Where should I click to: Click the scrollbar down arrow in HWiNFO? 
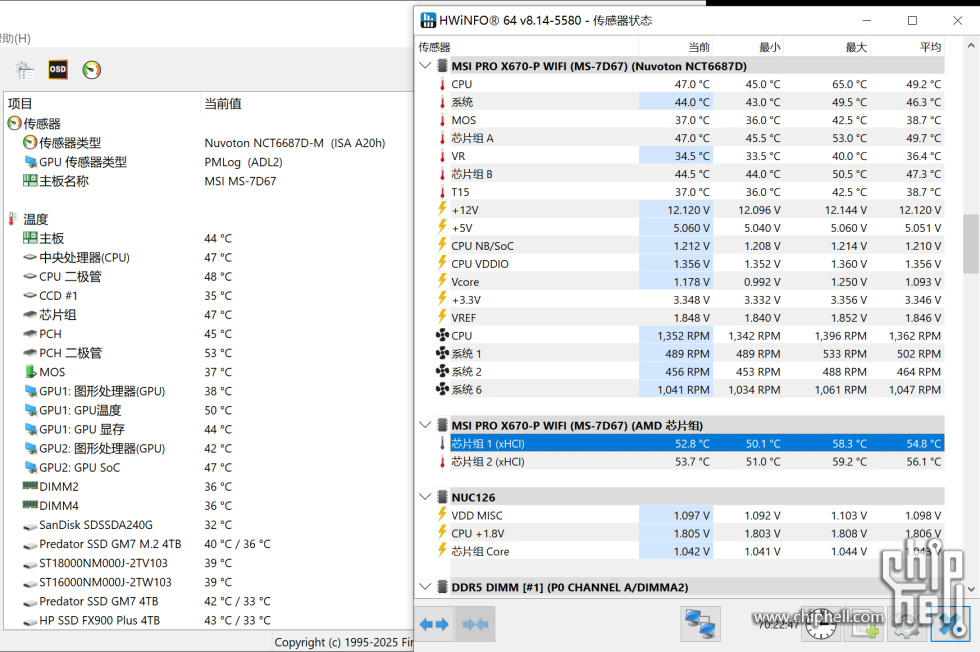[x=971, y=589]
